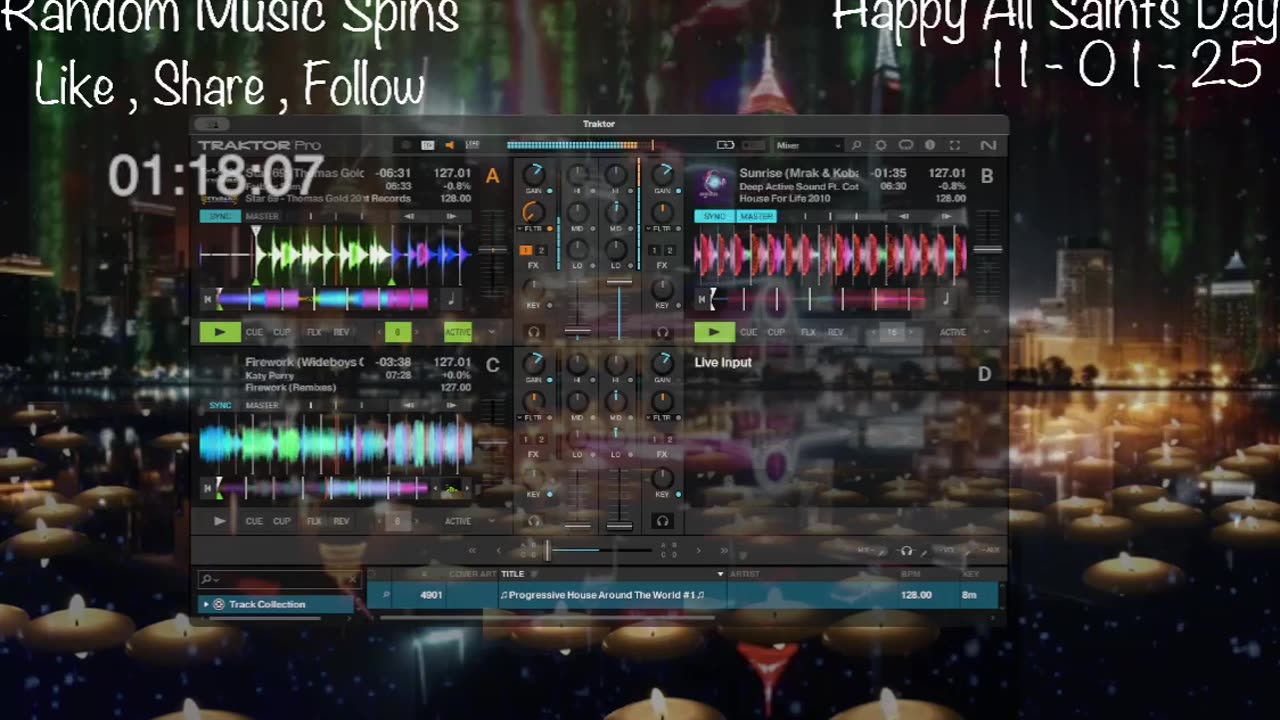Toggle SYNC on Deck B

[714, 216]
